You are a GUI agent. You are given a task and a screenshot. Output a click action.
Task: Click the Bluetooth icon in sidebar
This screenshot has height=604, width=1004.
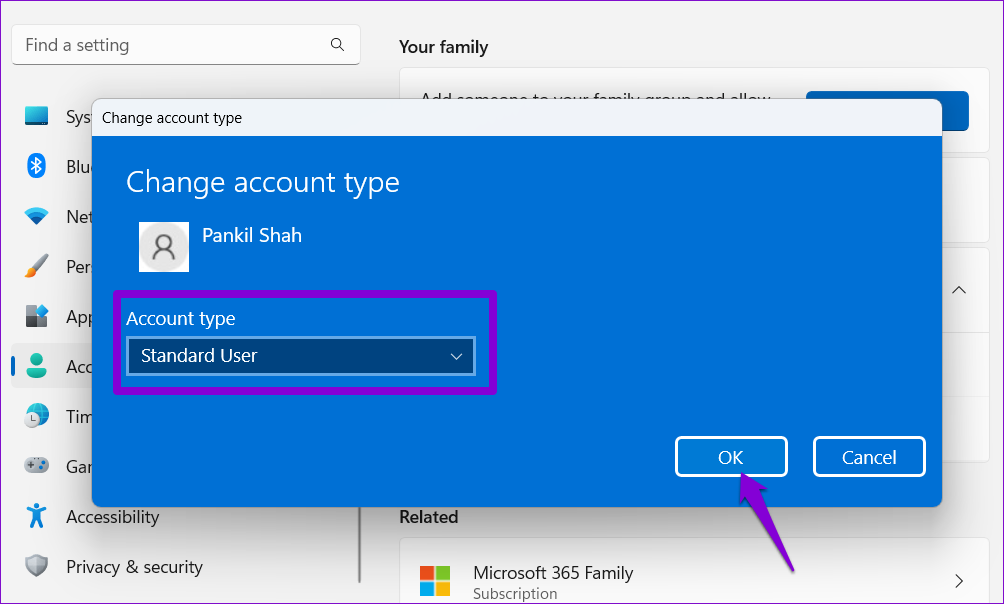pos(37,166)
